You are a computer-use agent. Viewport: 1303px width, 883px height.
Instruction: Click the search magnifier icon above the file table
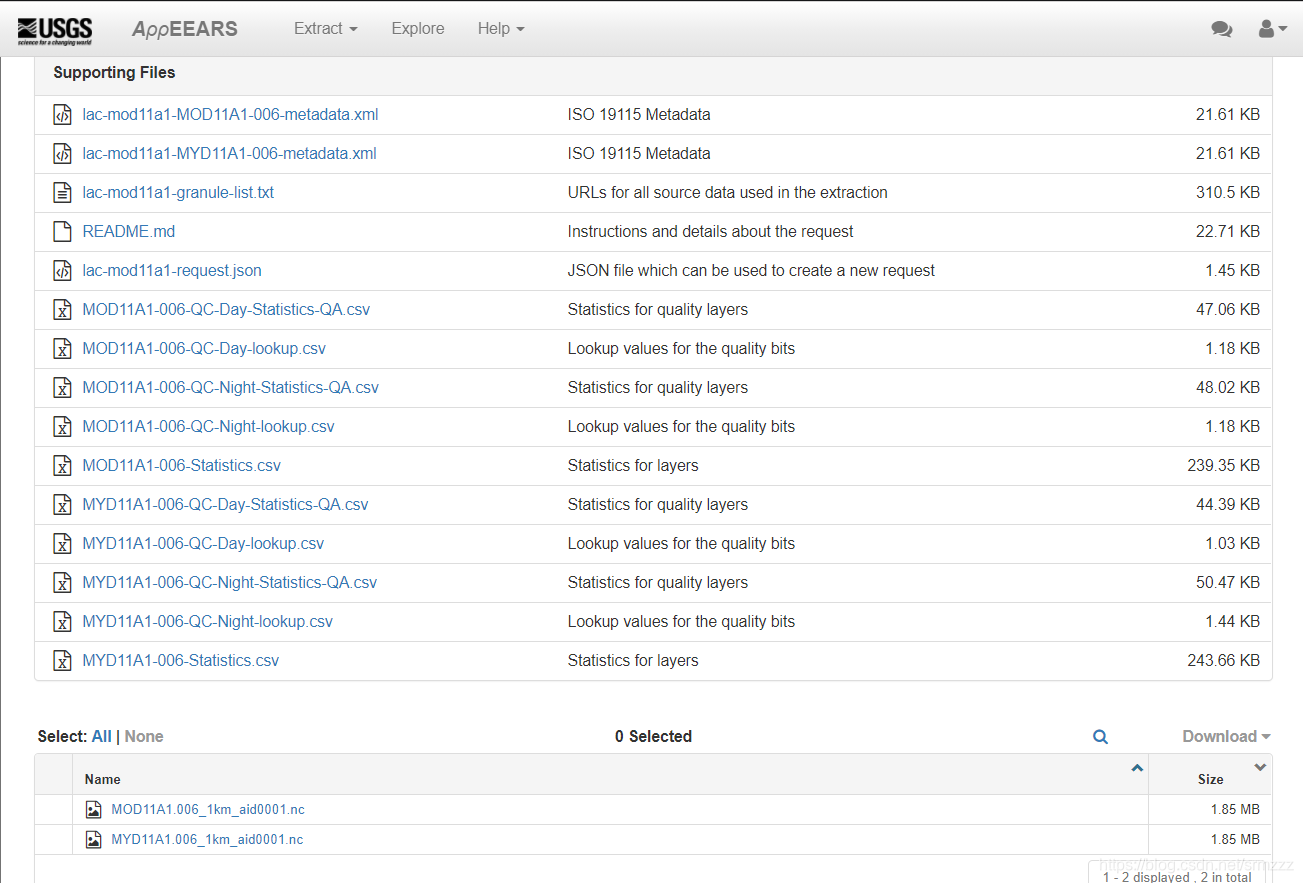coord(1100,737)
